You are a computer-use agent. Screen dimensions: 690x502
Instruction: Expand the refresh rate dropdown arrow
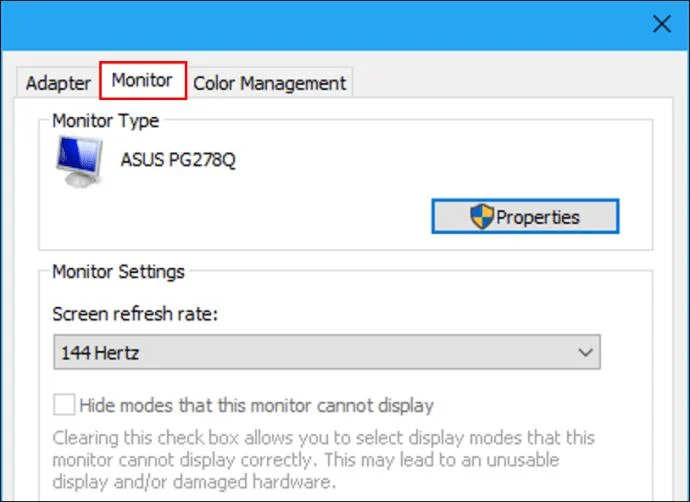point(585,352)
